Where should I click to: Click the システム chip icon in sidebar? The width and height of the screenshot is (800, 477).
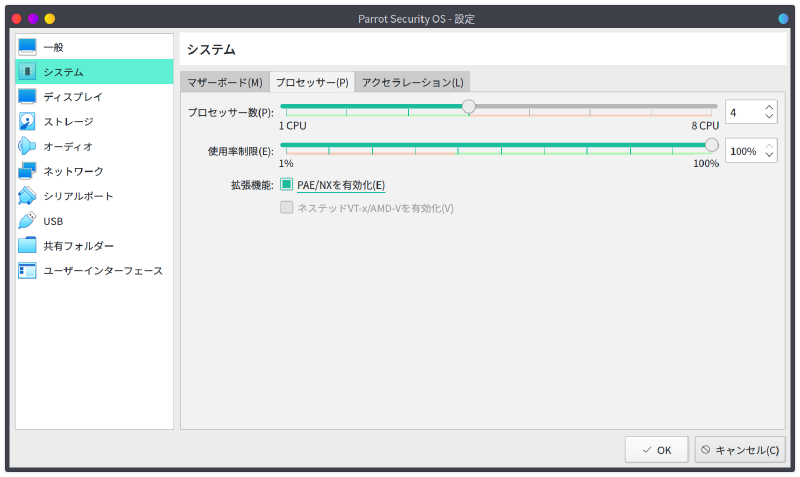27,71
